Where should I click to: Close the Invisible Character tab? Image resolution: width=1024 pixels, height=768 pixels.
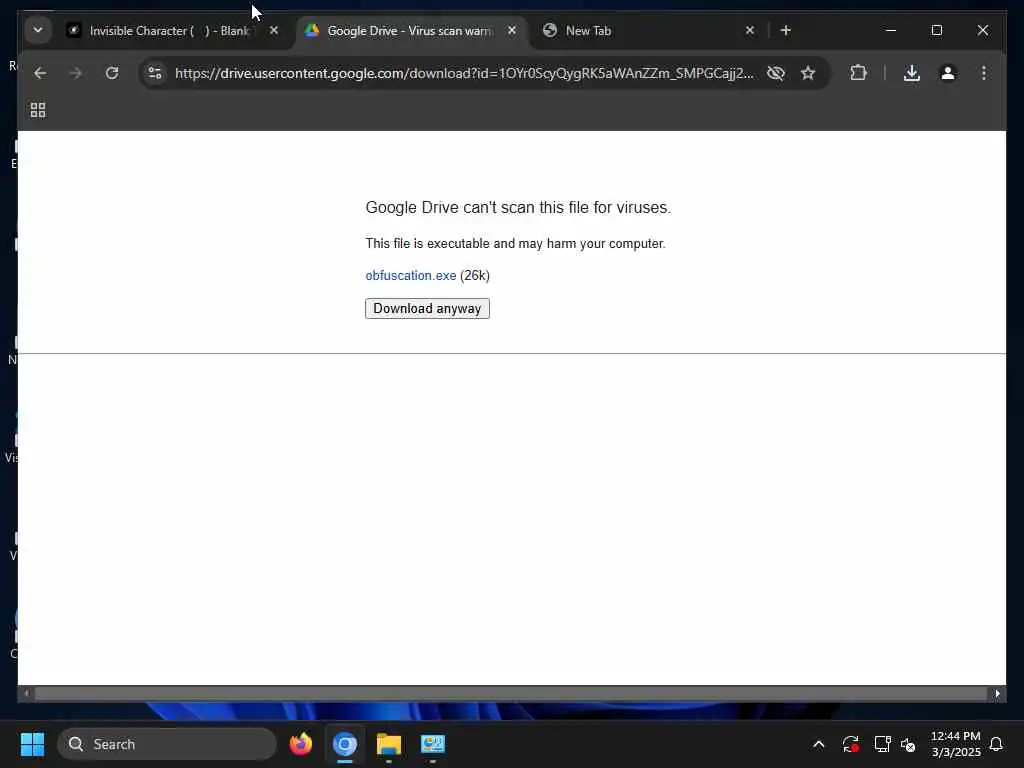coord(274,30)
